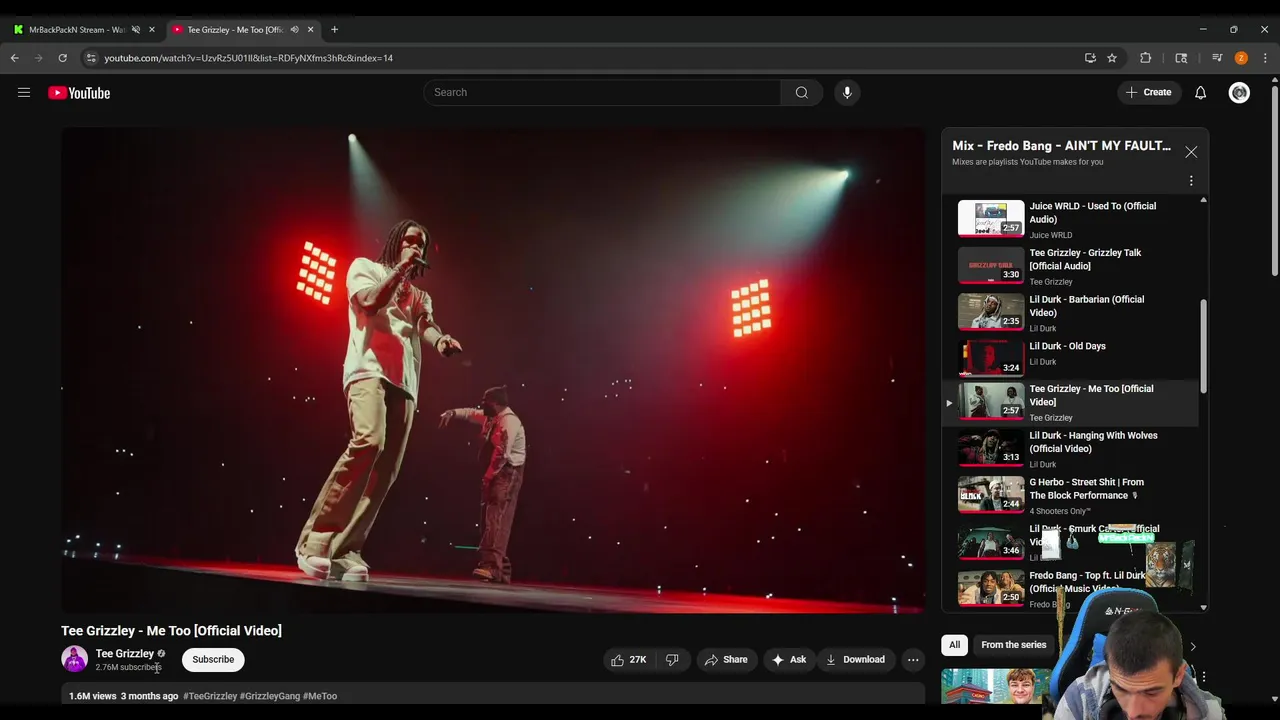
Task: Click the 2.76M subscribers text
Action: pos(128,667)
